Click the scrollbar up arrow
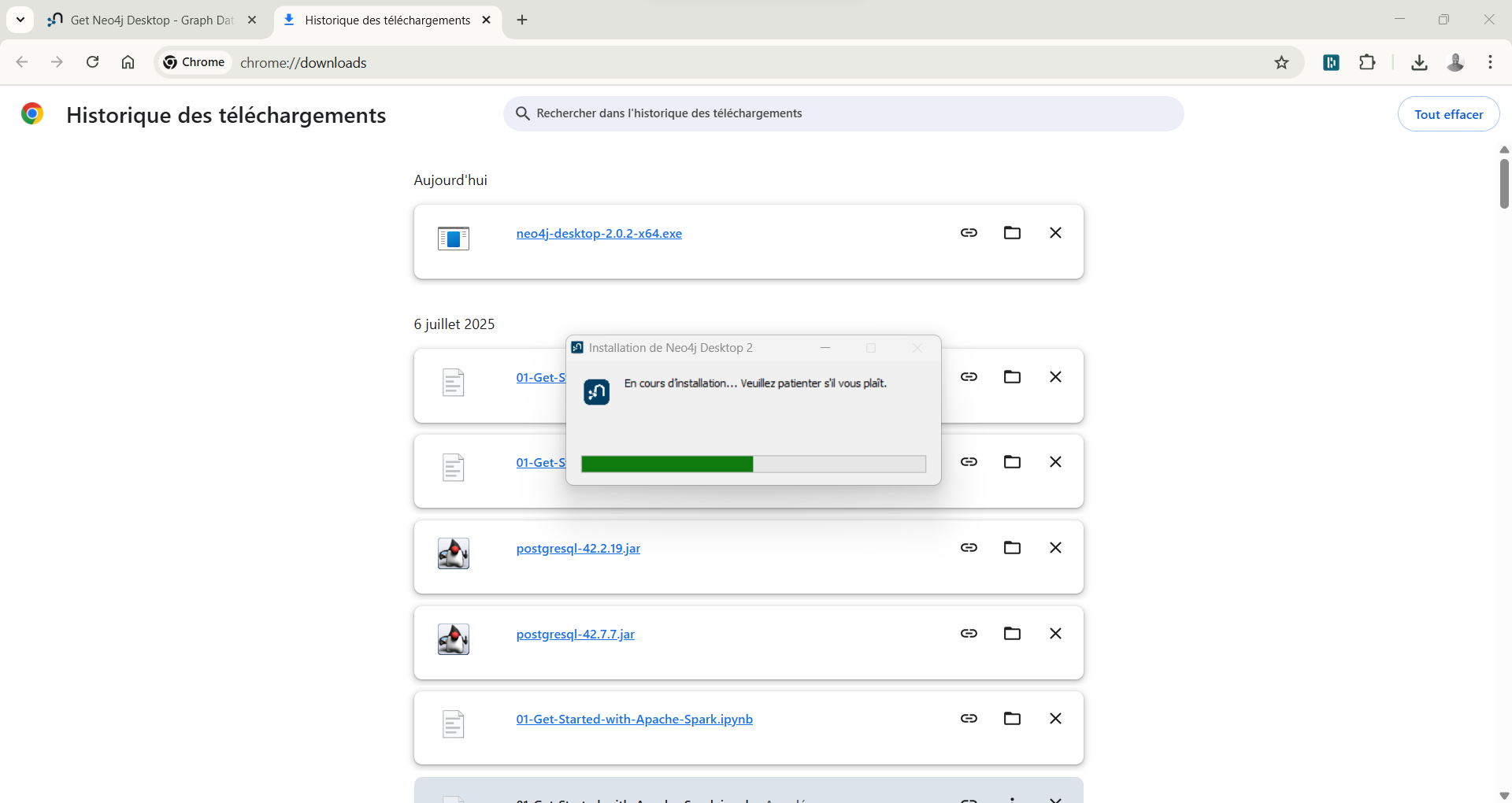 coord(1504,150)
